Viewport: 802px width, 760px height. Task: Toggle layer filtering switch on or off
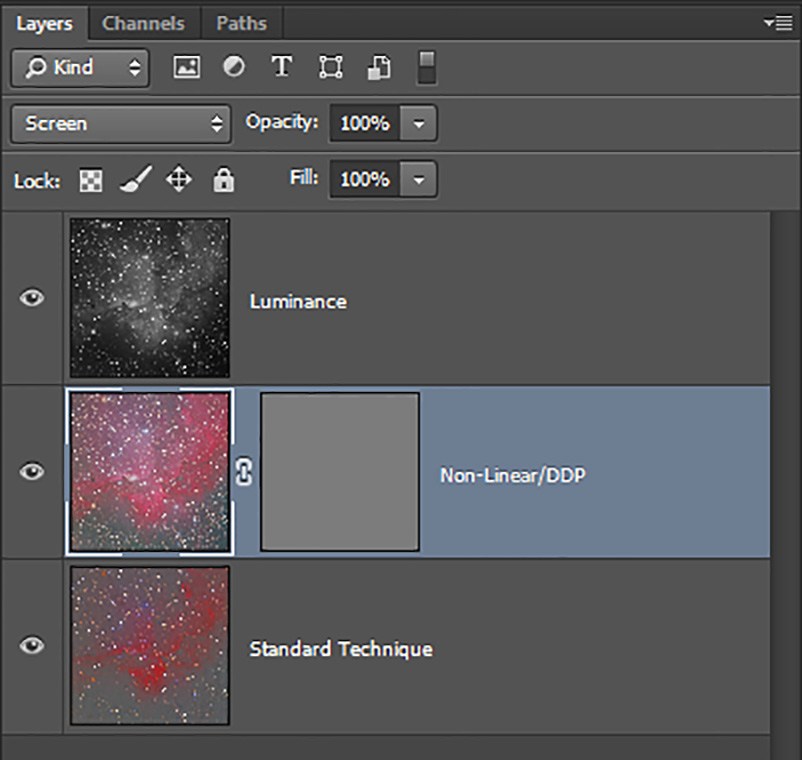click(427, 68)
